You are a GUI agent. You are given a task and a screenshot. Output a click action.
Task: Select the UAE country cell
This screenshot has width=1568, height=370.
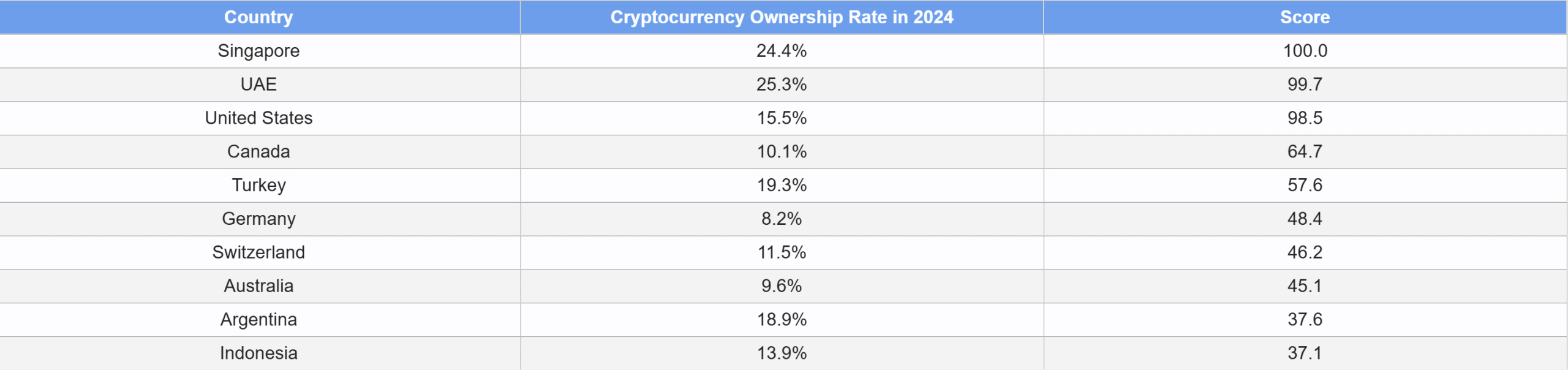tap(258, 85)
